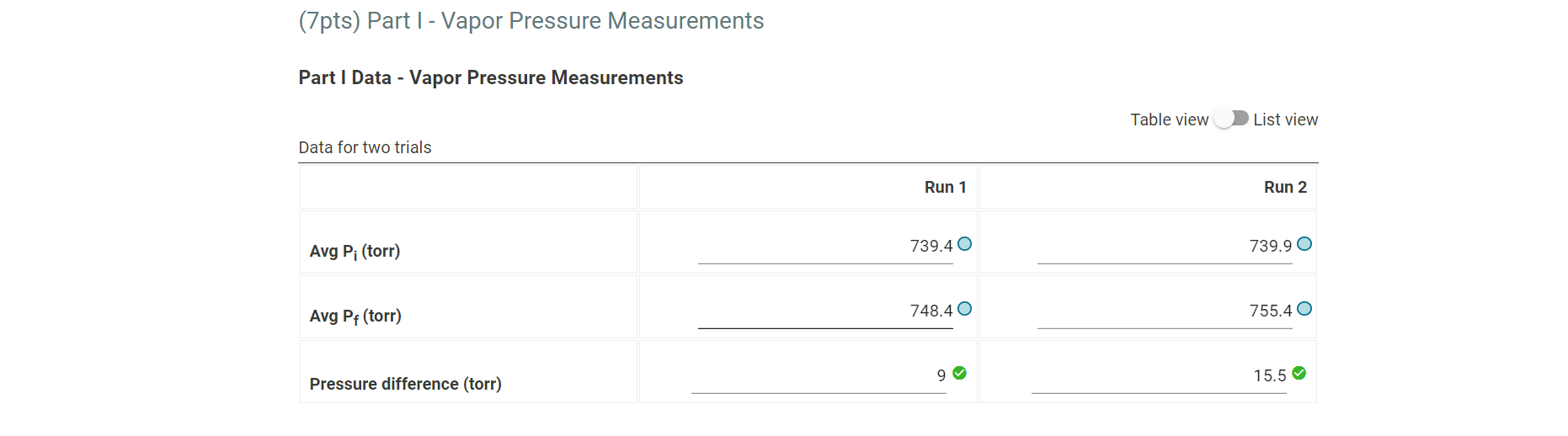
Task: Click the blue circle icon beside Run 2 Avg Pi
Action: click(x=1304, y=244)
